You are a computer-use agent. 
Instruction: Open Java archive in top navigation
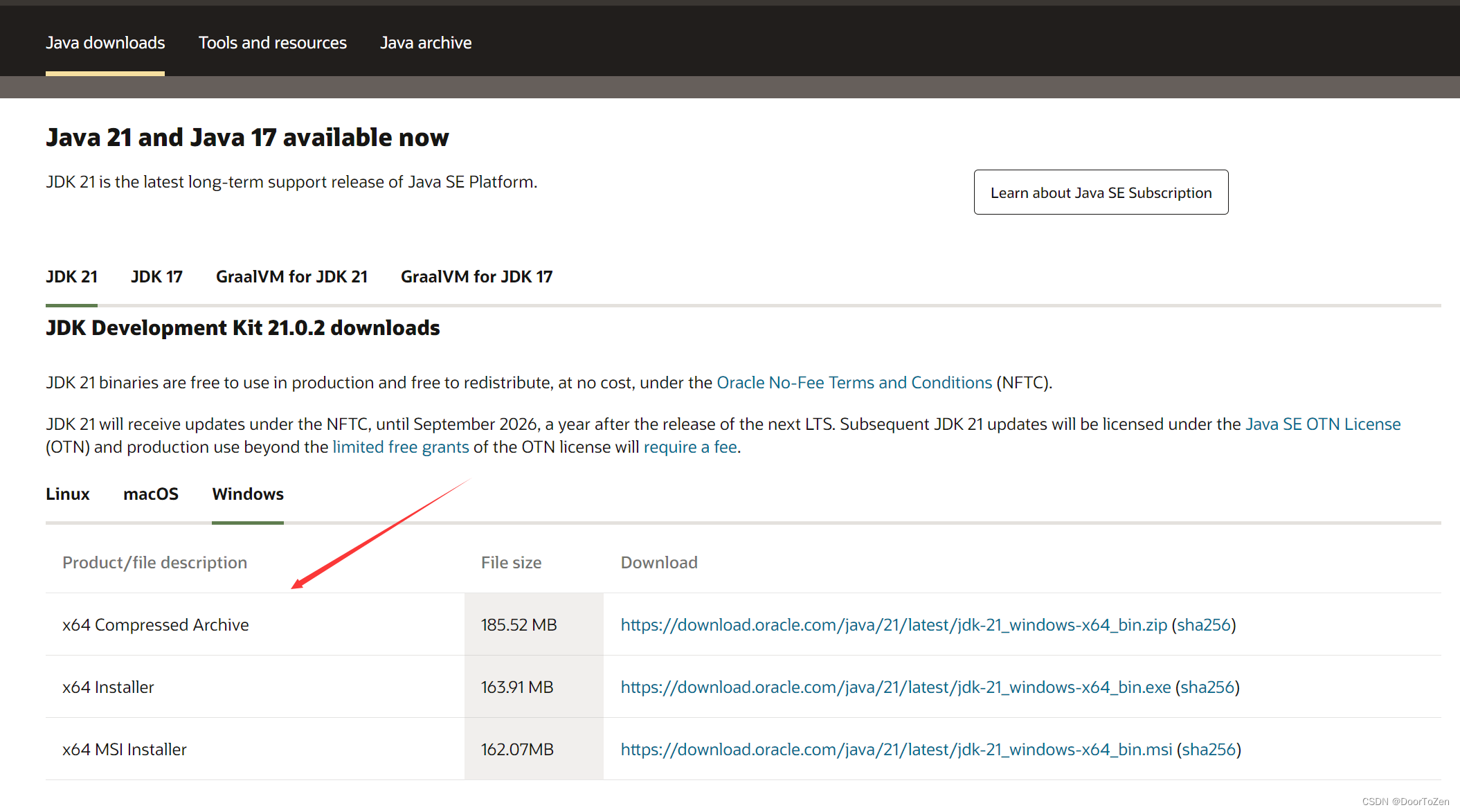pyautogui.click(x=425, y=43)
